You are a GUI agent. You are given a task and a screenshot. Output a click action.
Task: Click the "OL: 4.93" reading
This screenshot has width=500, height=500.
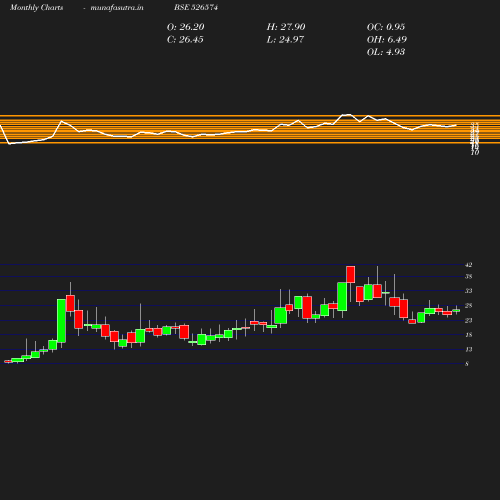click(x=386, y=52)
